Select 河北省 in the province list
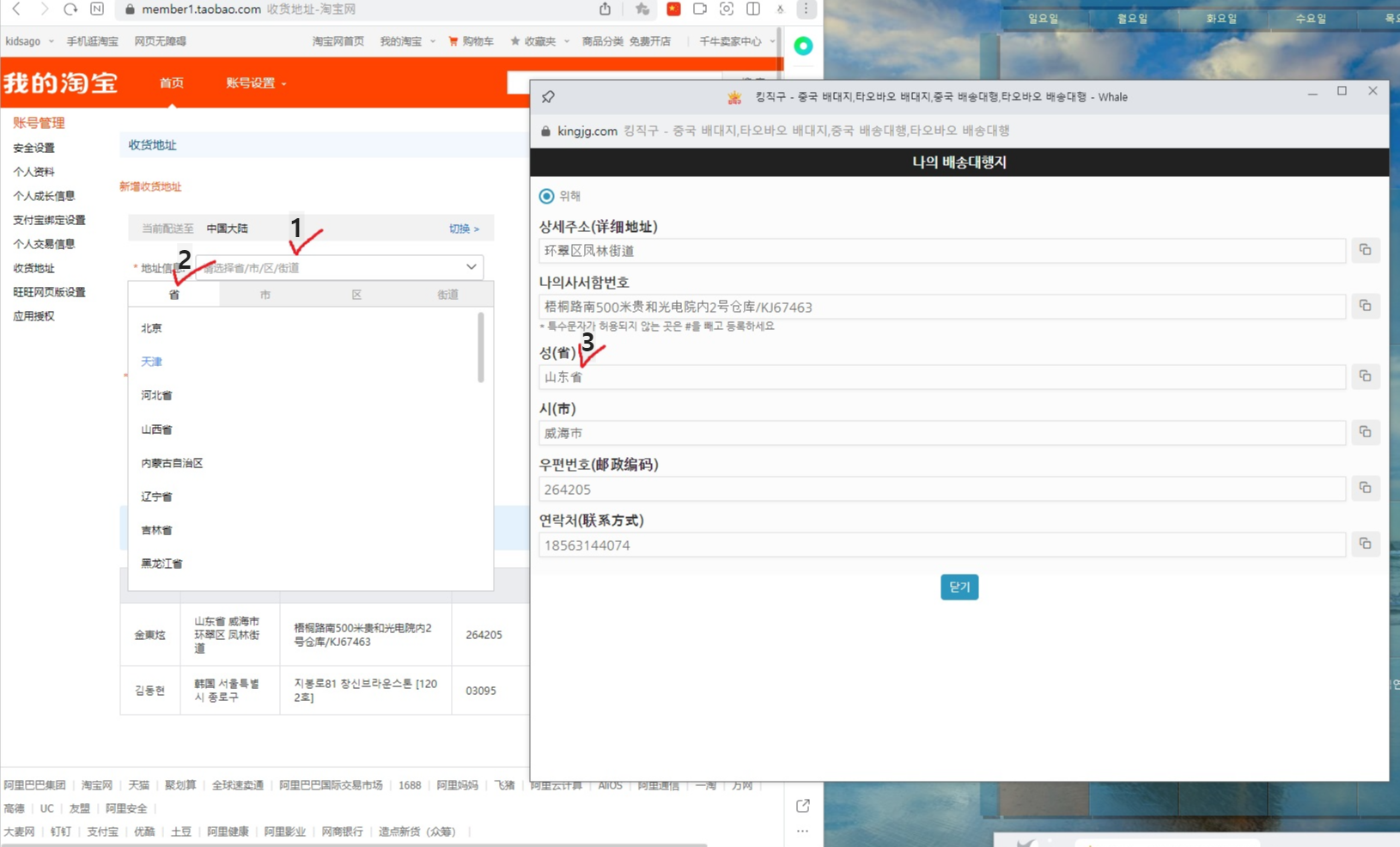 tap(156, 395)
